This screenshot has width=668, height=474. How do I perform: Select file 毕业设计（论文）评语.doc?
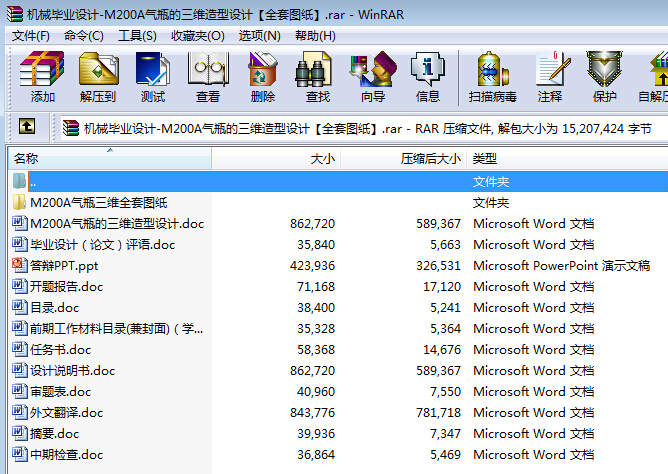click(103, 244)
